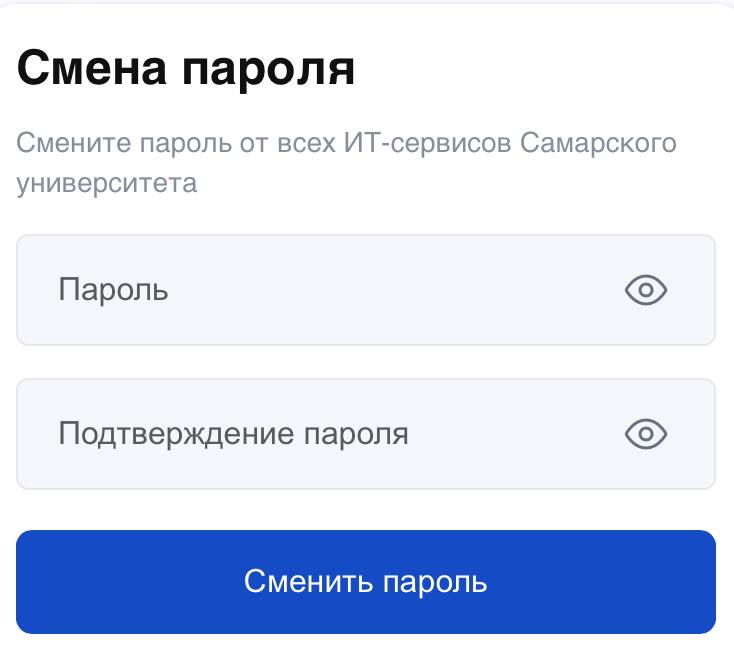
Task: Unmask the new password entry
Action: (646, 290)
